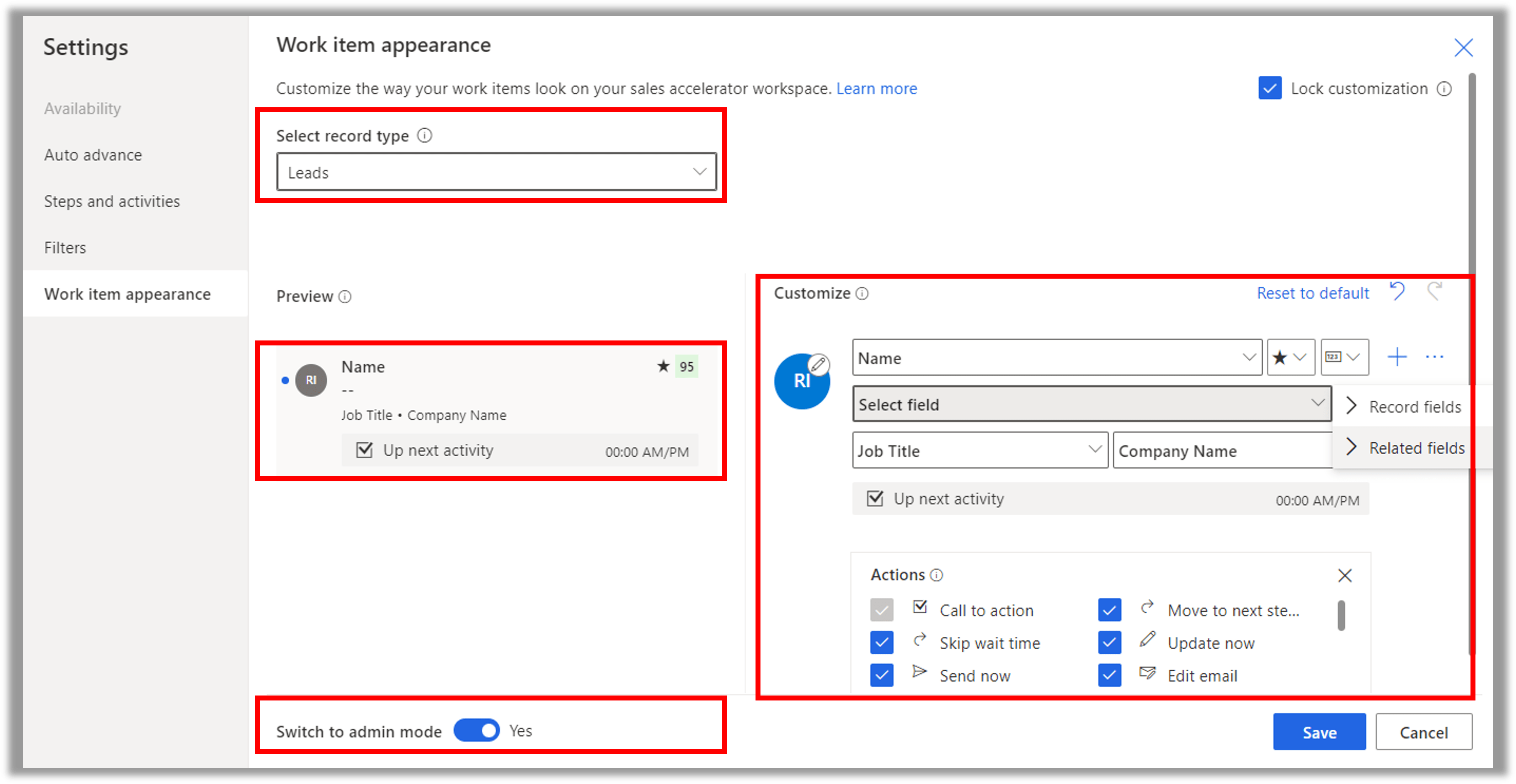Open the Leads record type dropdown
Viewport: 1516px width, 784px height.
point(497,172)
